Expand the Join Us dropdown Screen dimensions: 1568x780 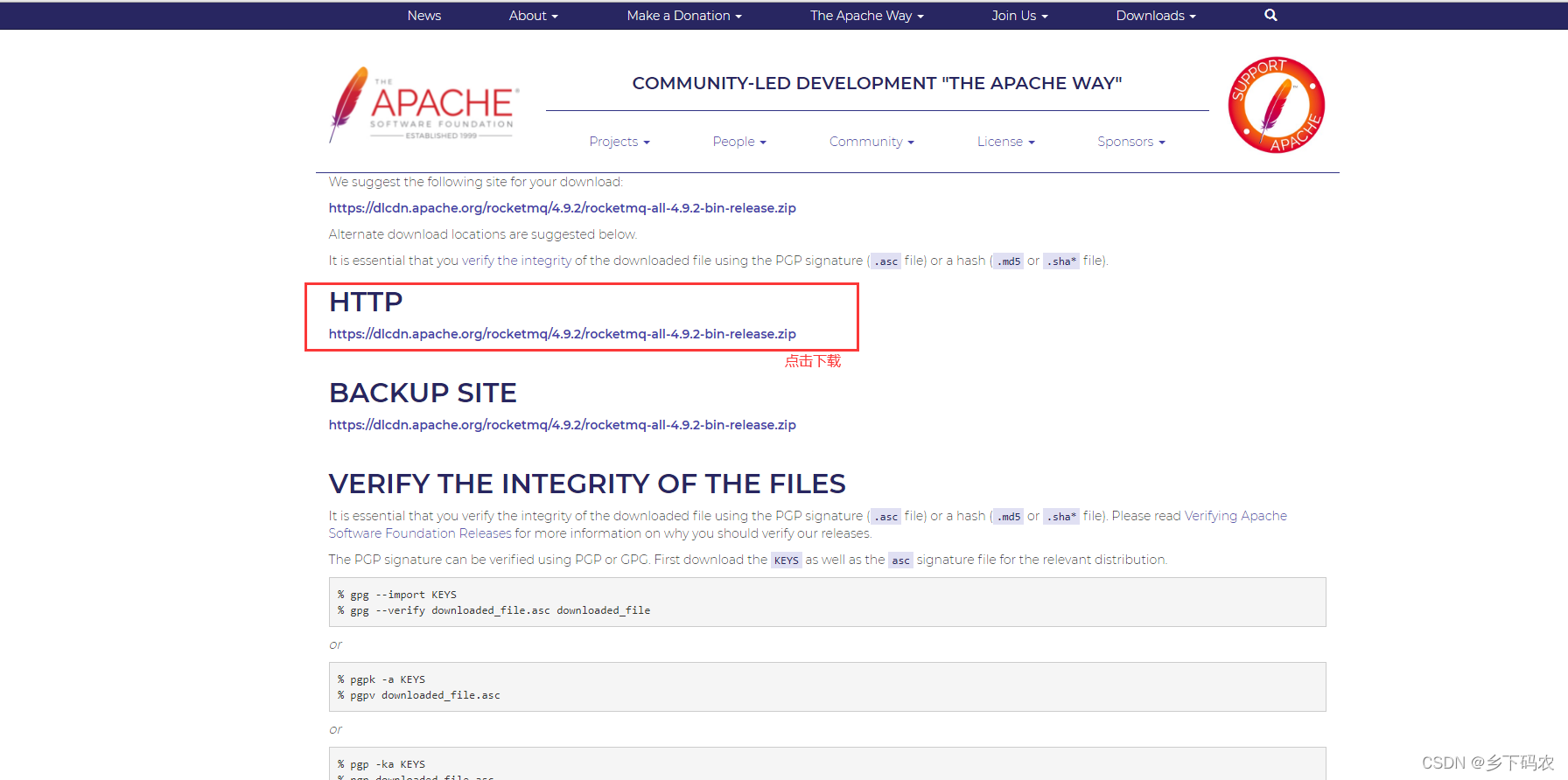click(x=1019, y=15)
